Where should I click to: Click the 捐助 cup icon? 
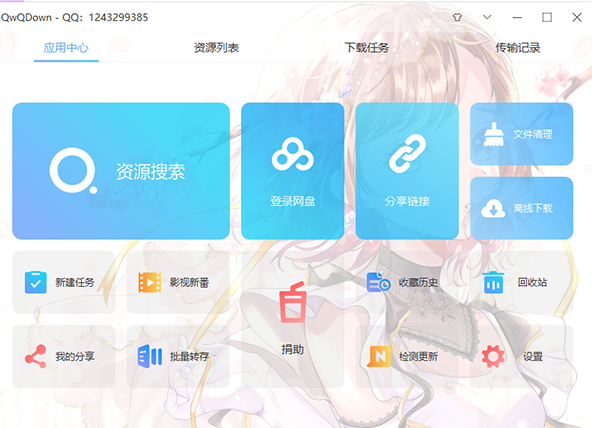click(293, 302)
